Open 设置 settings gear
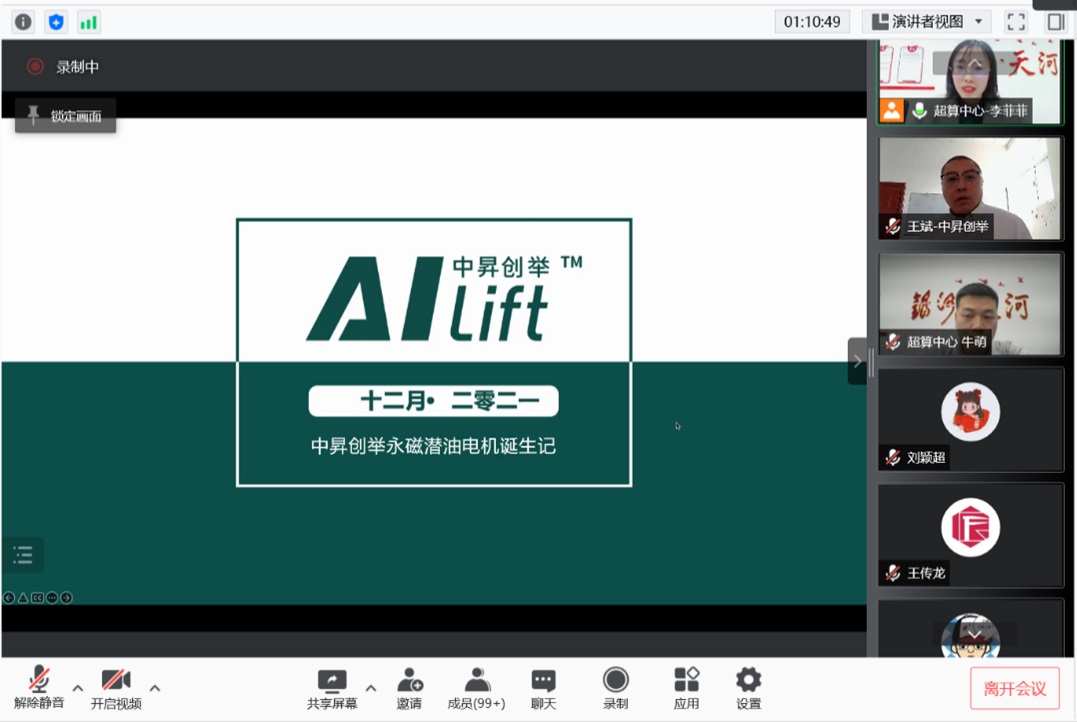Image resolution: width=1077 pixels, height=722 pixels. [748, 688]
